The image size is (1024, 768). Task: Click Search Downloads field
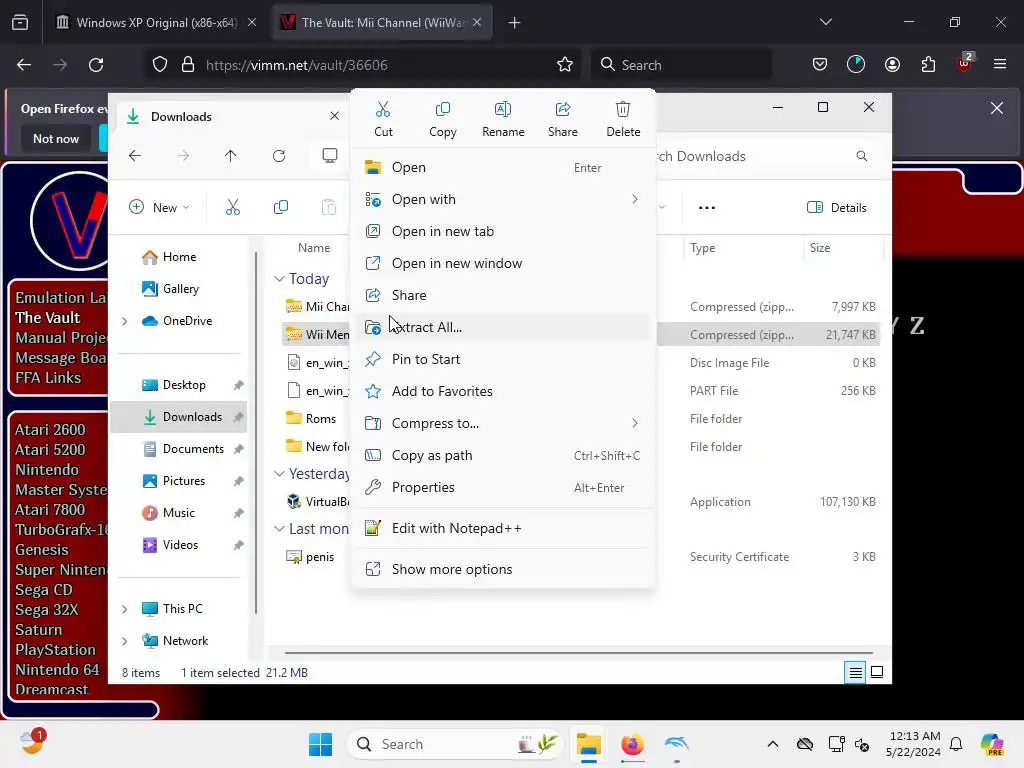pyautogui.click(x=764, y=156)
